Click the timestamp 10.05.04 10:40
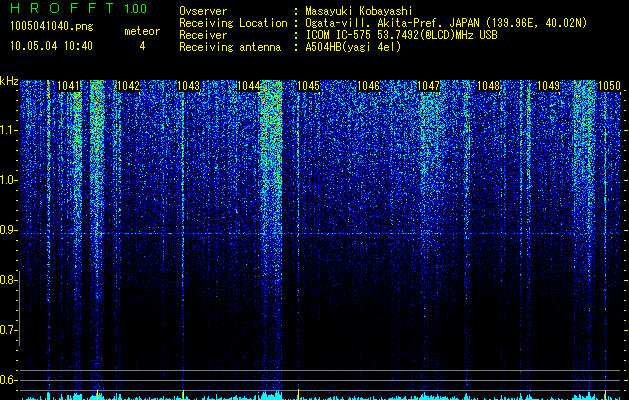The image size is (629, 400). point(51,46)
